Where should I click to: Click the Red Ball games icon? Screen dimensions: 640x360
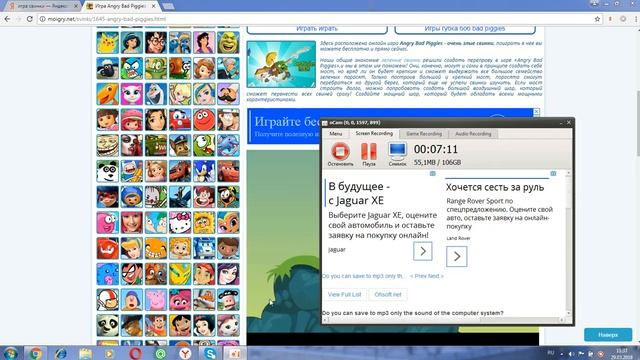click(x=204, y=120)
